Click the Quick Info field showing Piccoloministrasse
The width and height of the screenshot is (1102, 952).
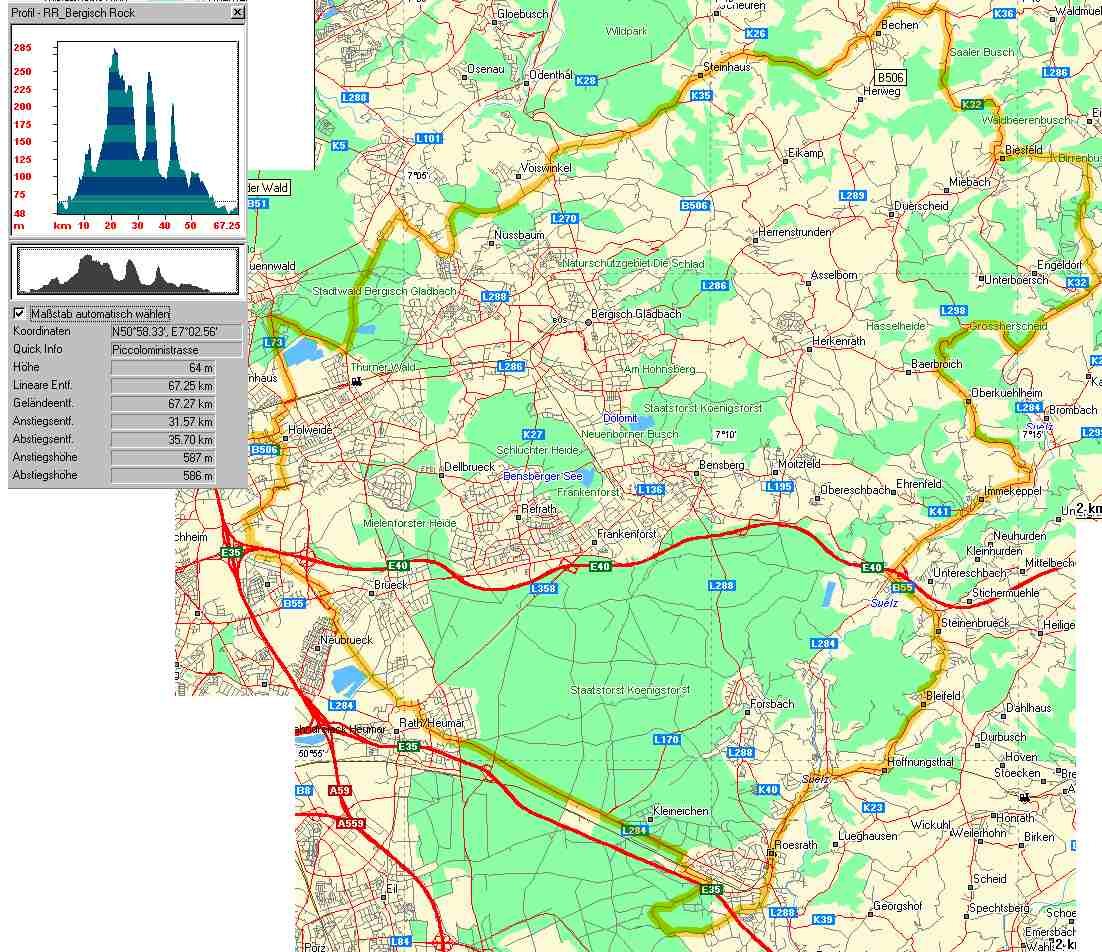176,350
